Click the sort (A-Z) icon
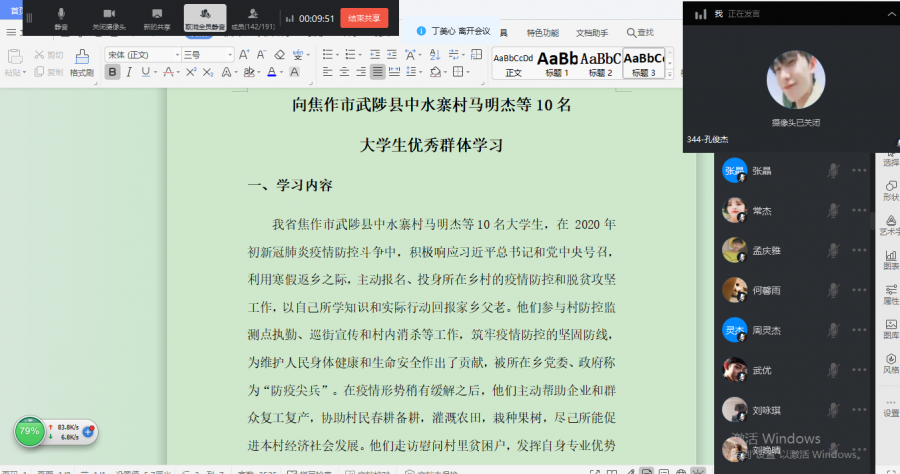The image size is (900, 474). (435, 55)
